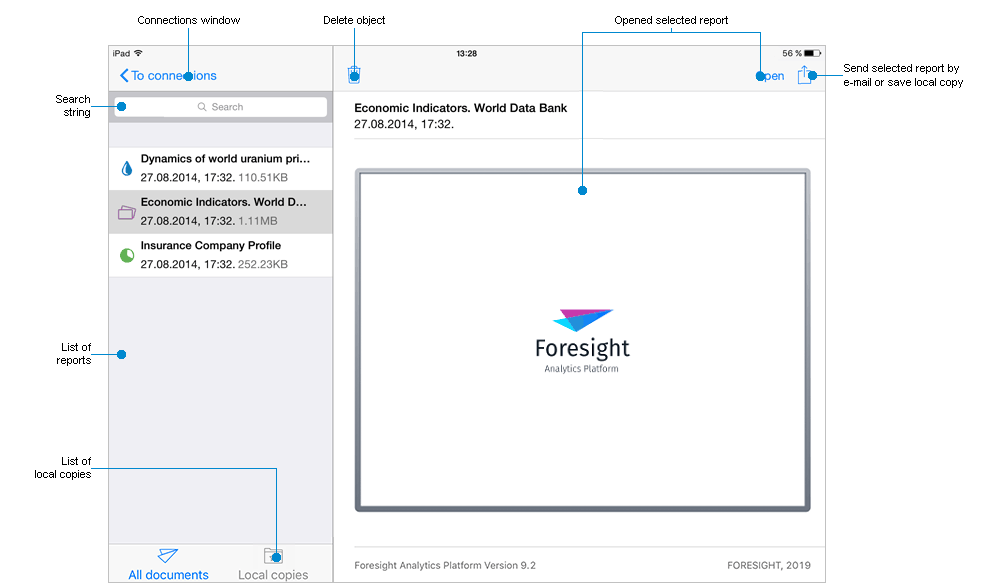
Task: Select Economic Indicators. World D... list row
Action: tap(221, 212)
